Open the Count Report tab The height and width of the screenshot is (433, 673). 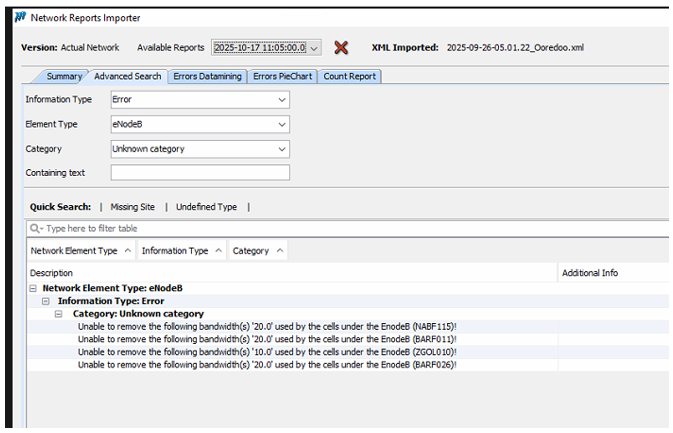(x=350, y=77)
